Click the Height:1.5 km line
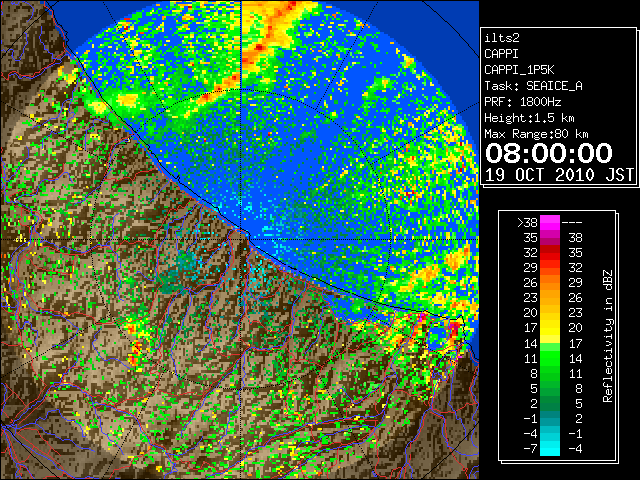The height and width of the screenshot is (480, 640). pyautogui.click(x=529, y=118)
